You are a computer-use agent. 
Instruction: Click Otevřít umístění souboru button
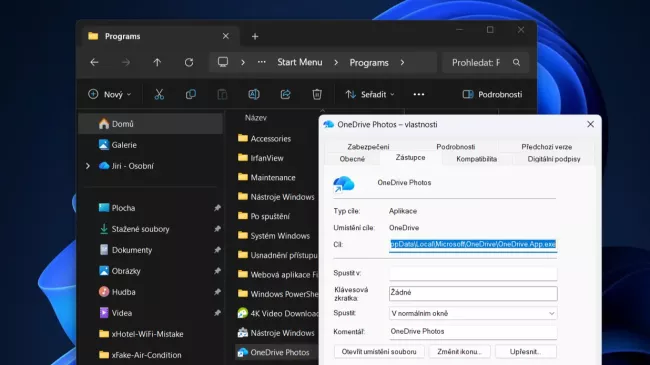click(379, 352)
